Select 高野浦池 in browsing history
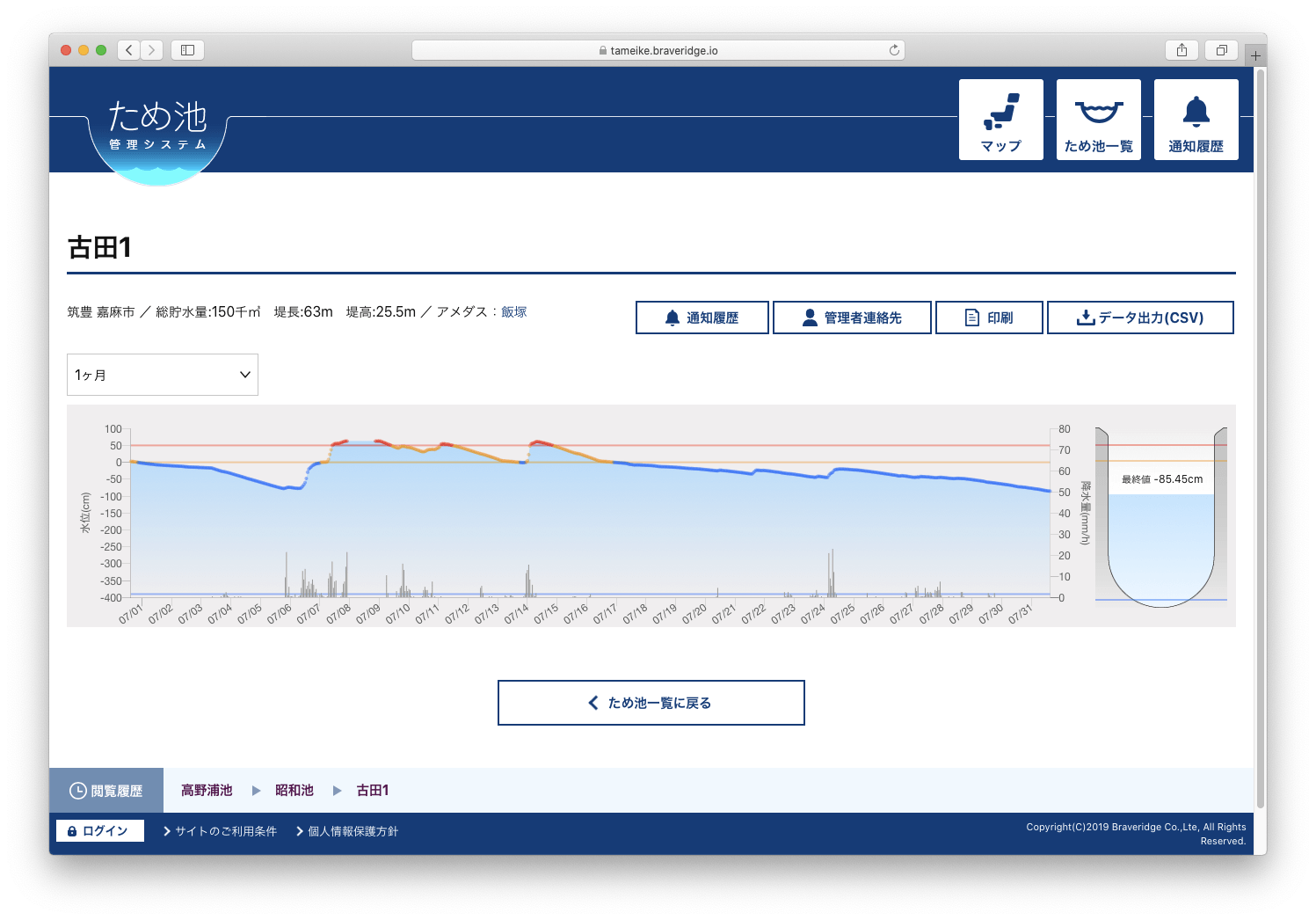Image resolution: width=1316 pixels, height=920 pixels. coord(207,791)
